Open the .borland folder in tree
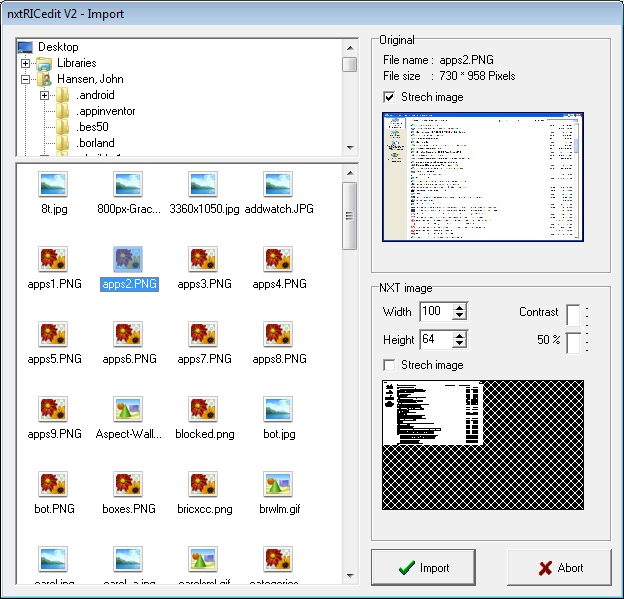This screenshot has width=624, height=599. [x=95, y=143]
